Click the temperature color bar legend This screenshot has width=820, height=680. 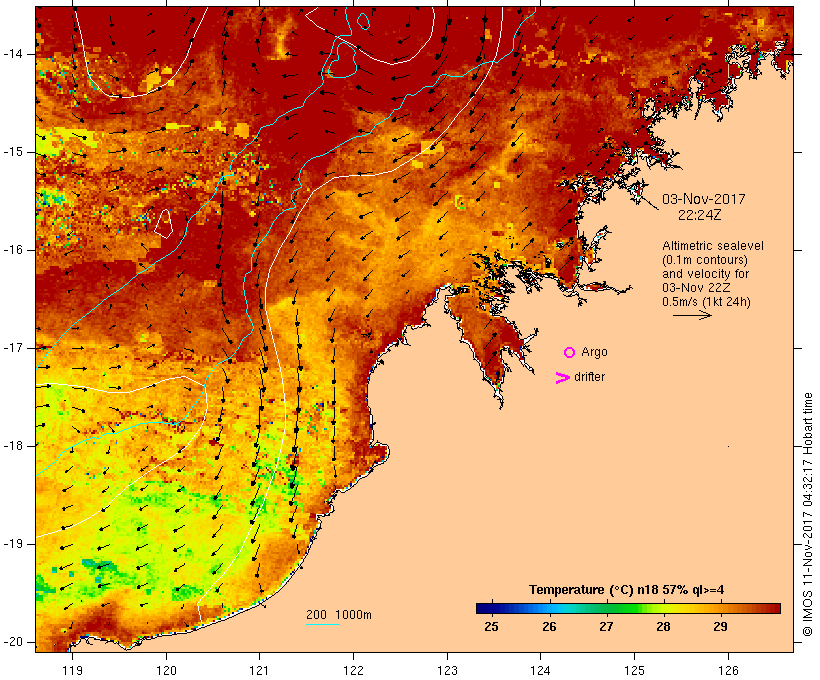pyautogui.click(x=628, y=608)
